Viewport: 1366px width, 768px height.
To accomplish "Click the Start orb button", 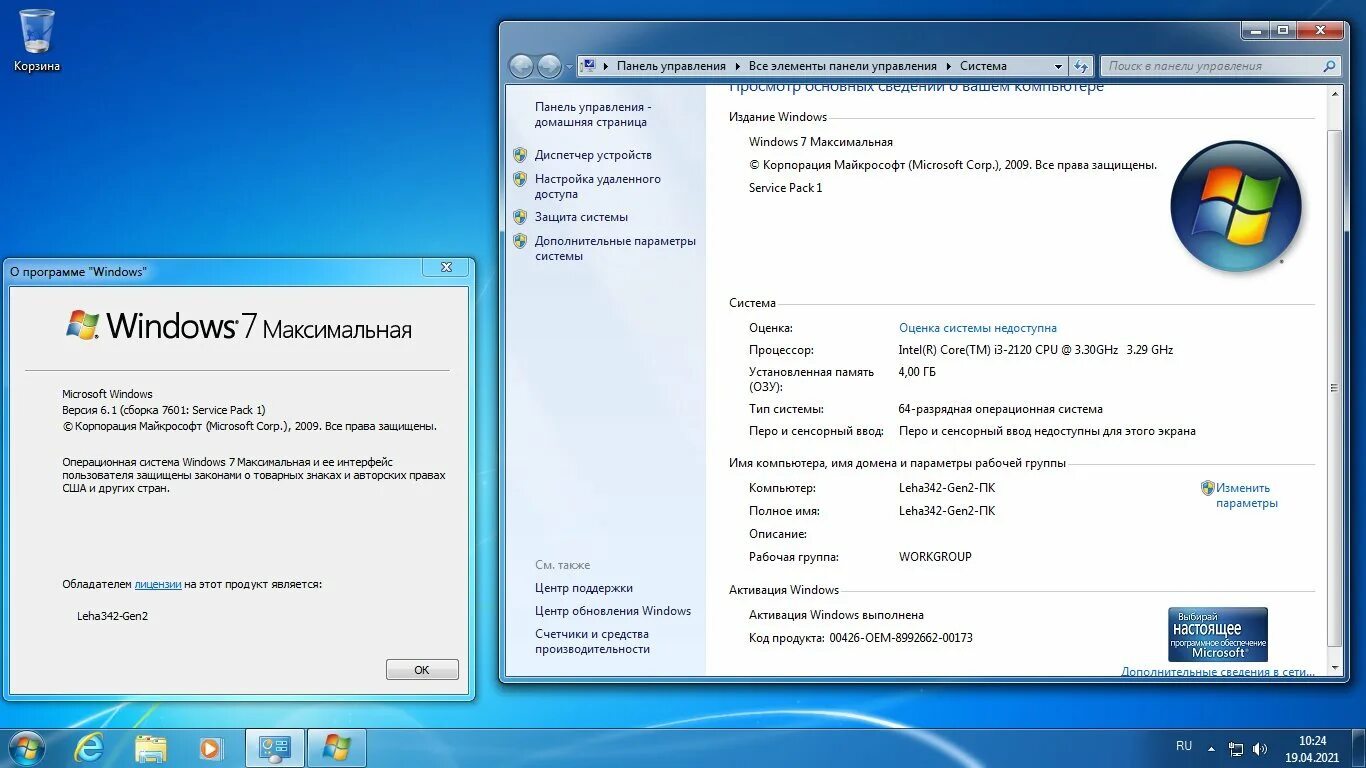I will pos(26,748).
